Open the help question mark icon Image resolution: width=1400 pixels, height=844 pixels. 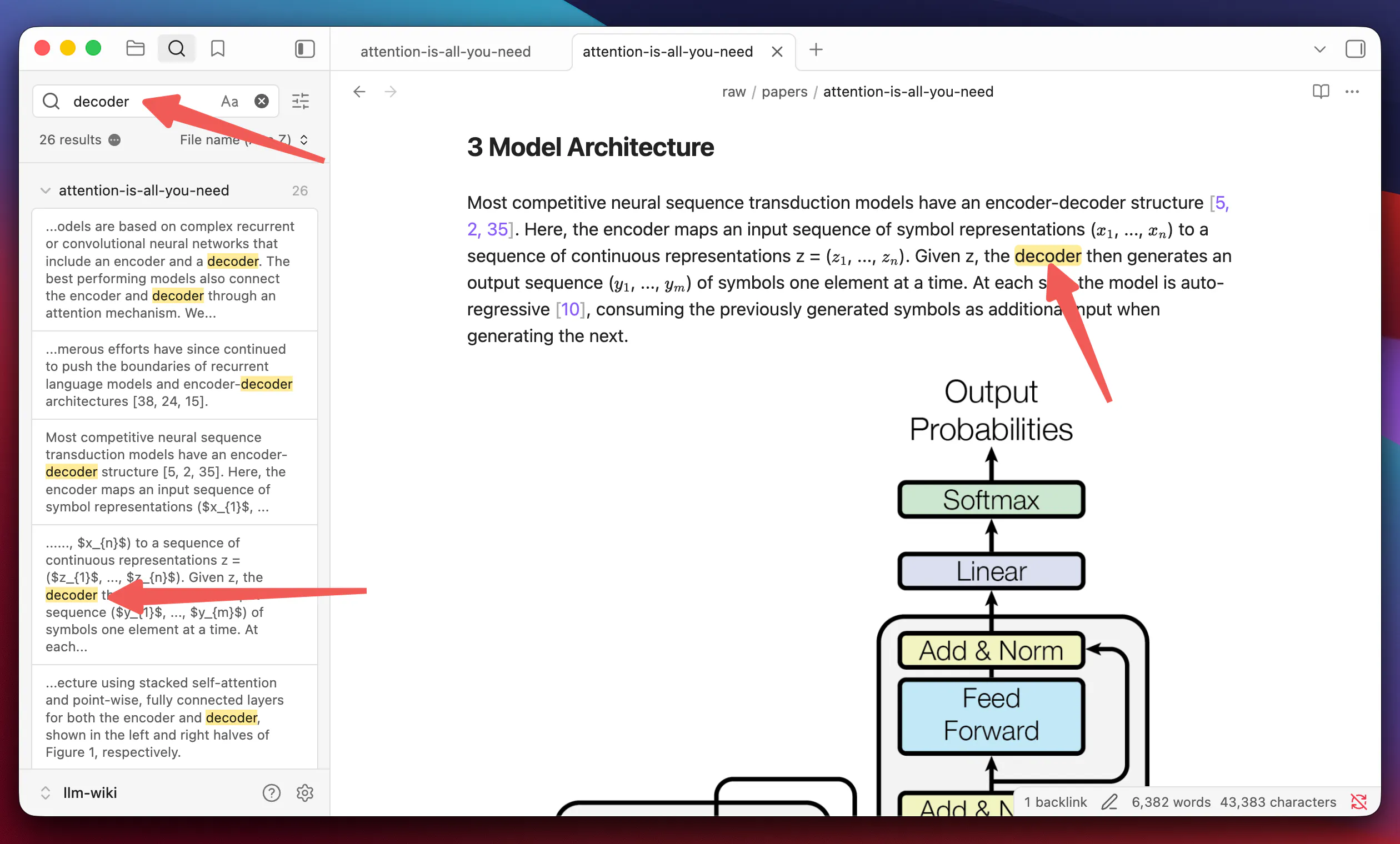coord(272,793)
